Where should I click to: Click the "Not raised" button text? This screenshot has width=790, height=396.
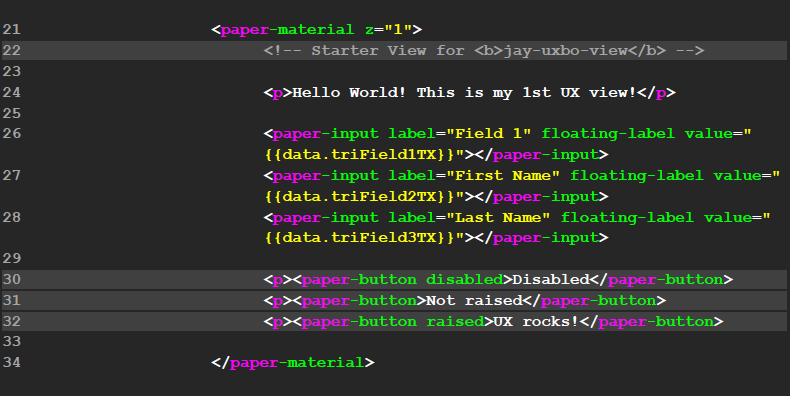point(474,300)
